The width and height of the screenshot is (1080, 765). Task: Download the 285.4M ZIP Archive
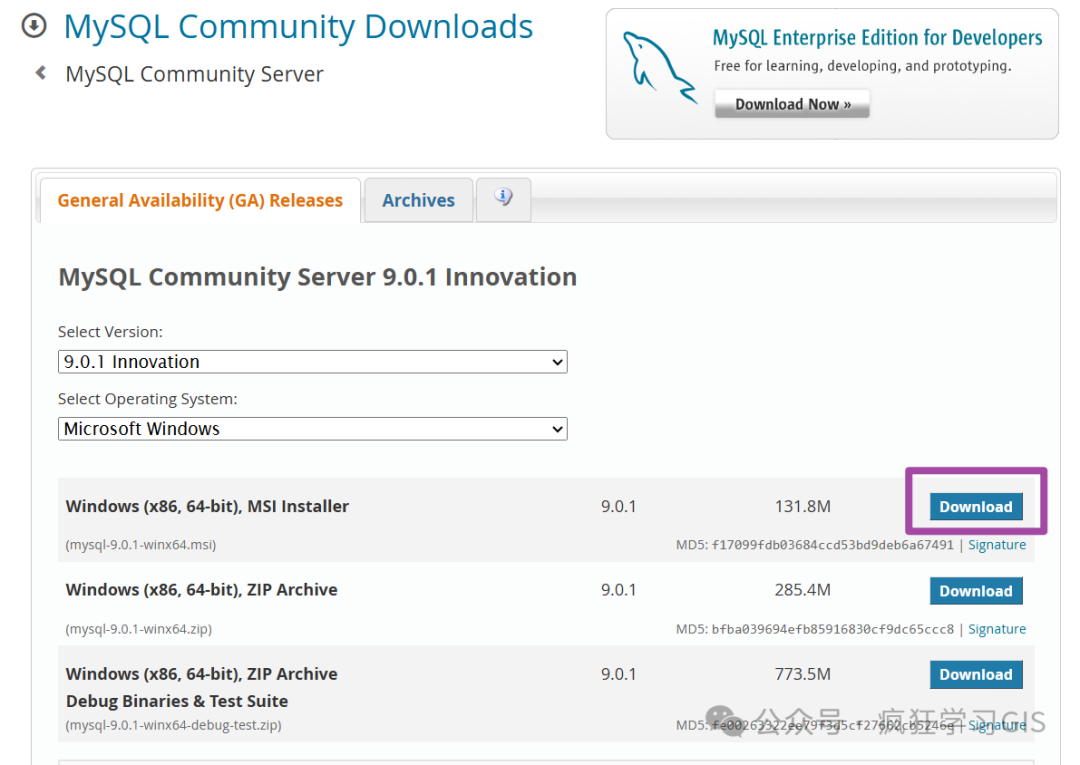(x=975, y=591)
